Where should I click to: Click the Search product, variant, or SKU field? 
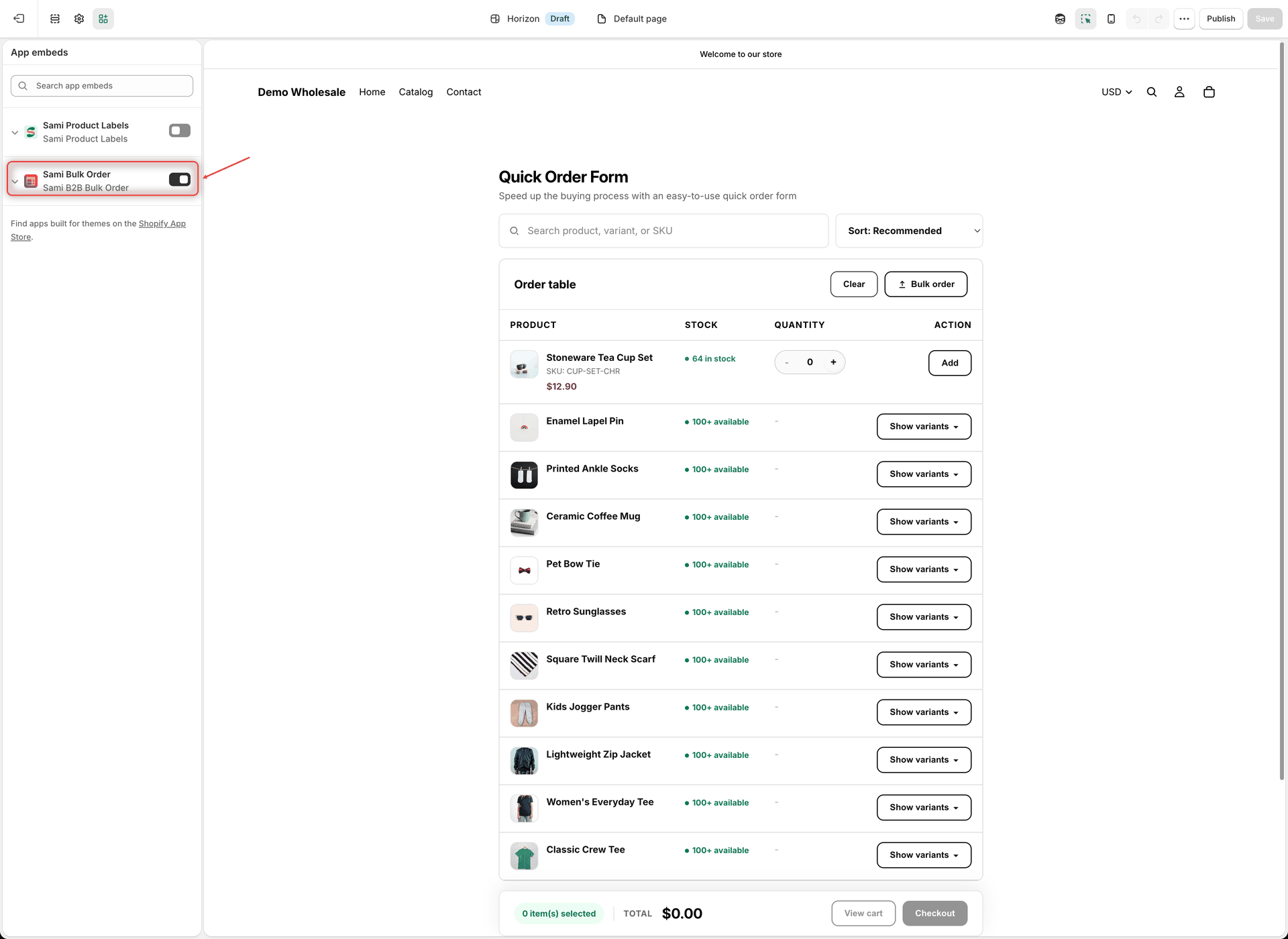(x=663, y=231)
